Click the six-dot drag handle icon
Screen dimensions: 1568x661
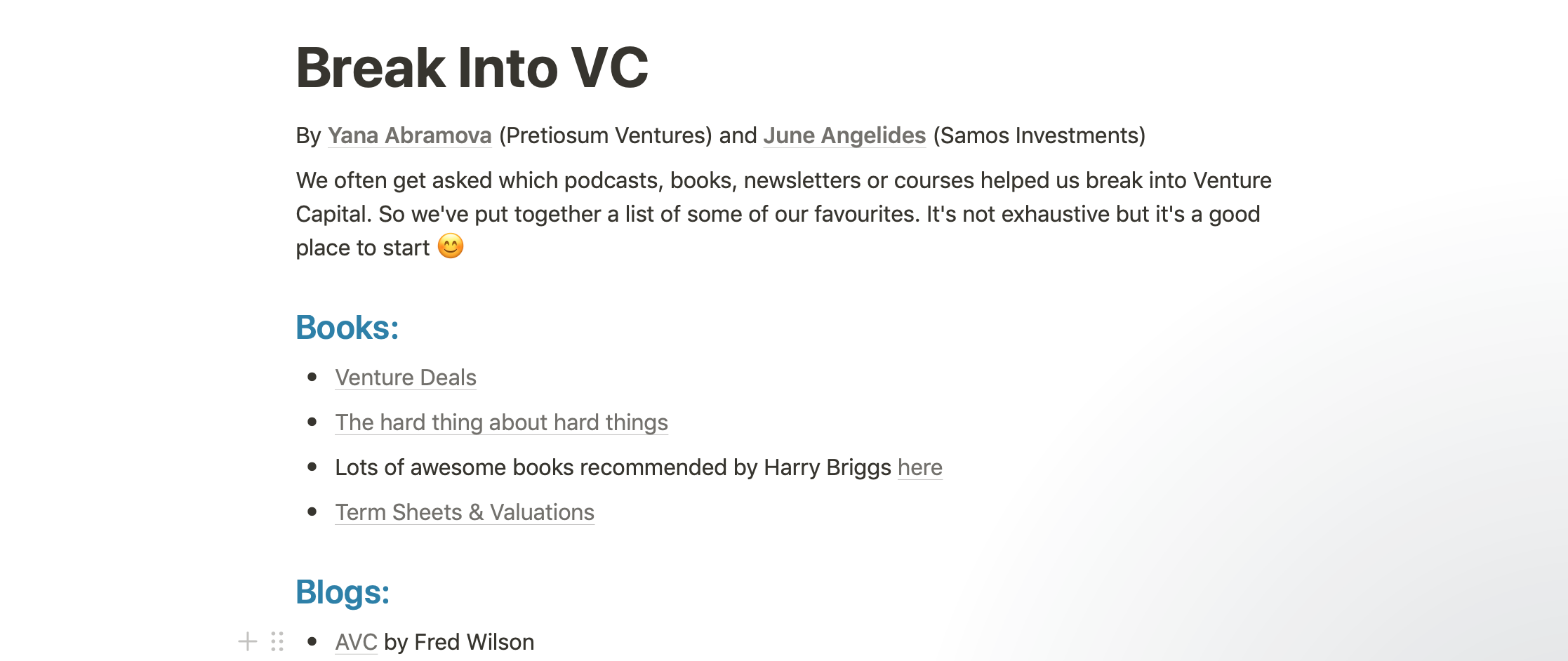277,641
